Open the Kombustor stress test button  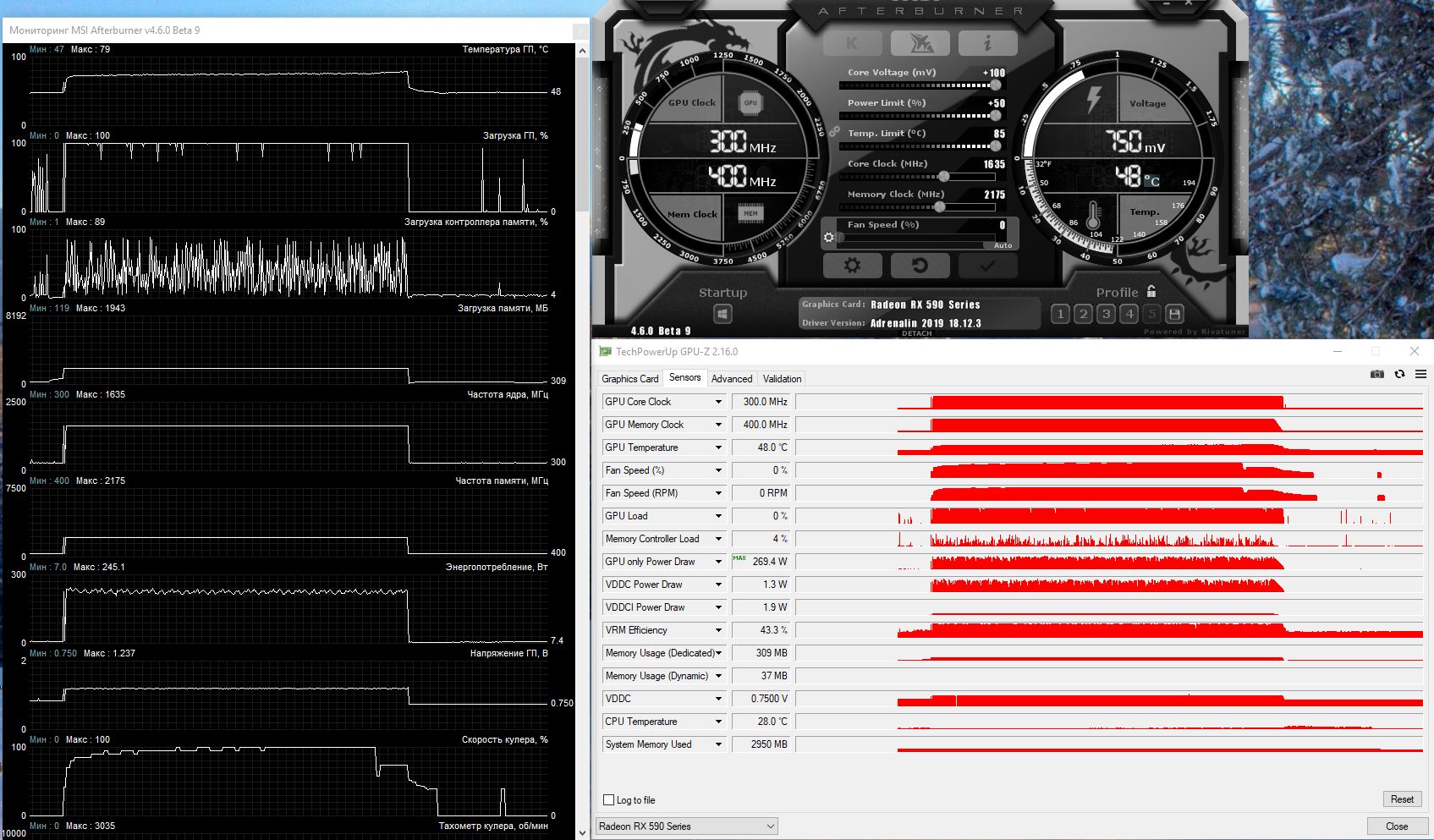(852, 43)
